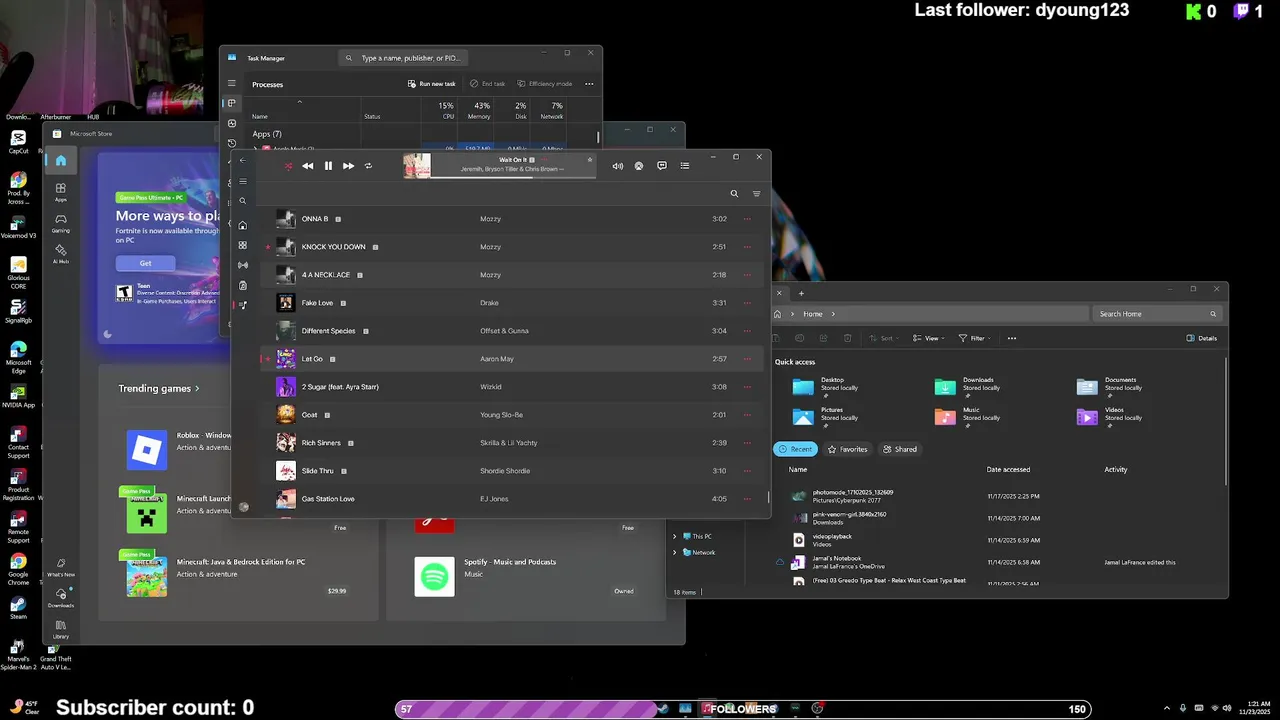Toggle repeat mode in music player
This screenshot has height=720, width=1280.
tap(368, 166)
